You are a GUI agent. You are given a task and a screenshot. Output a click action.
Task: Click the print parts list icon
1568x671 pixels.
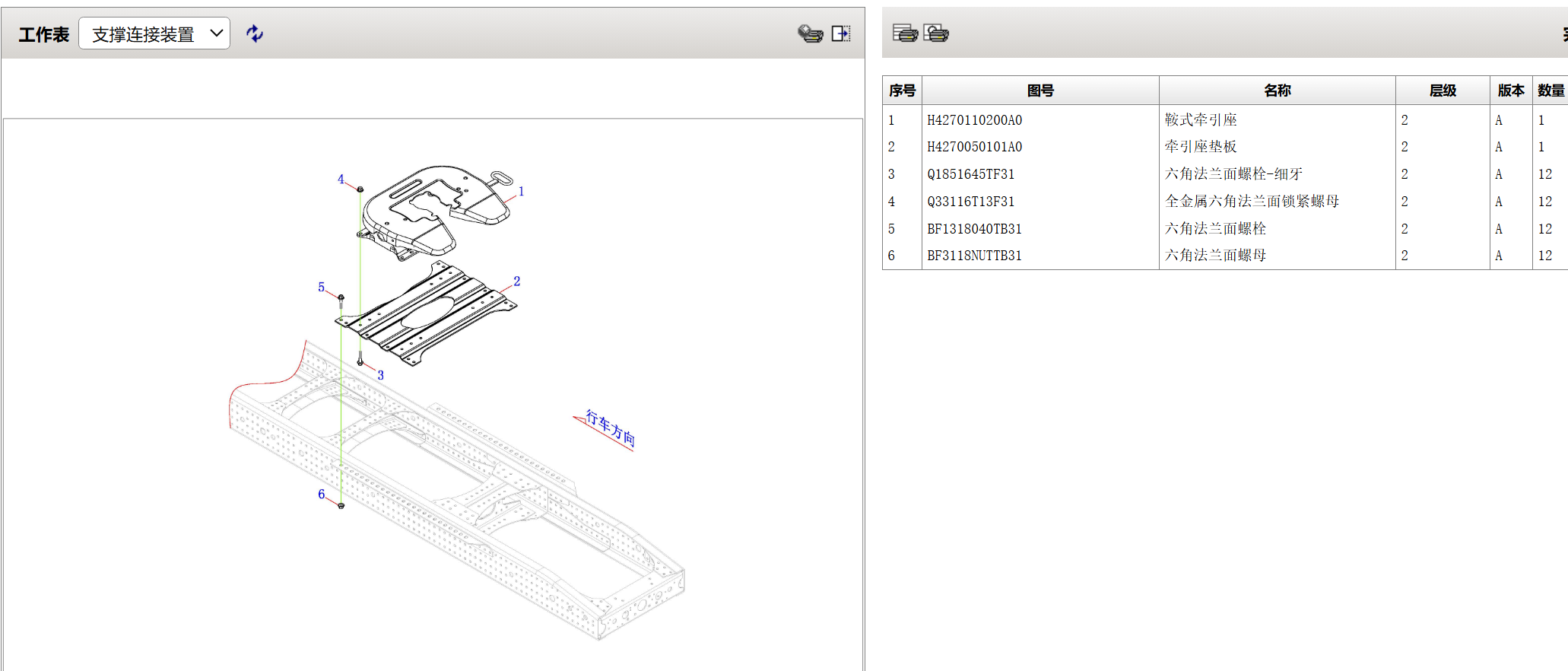905,33
